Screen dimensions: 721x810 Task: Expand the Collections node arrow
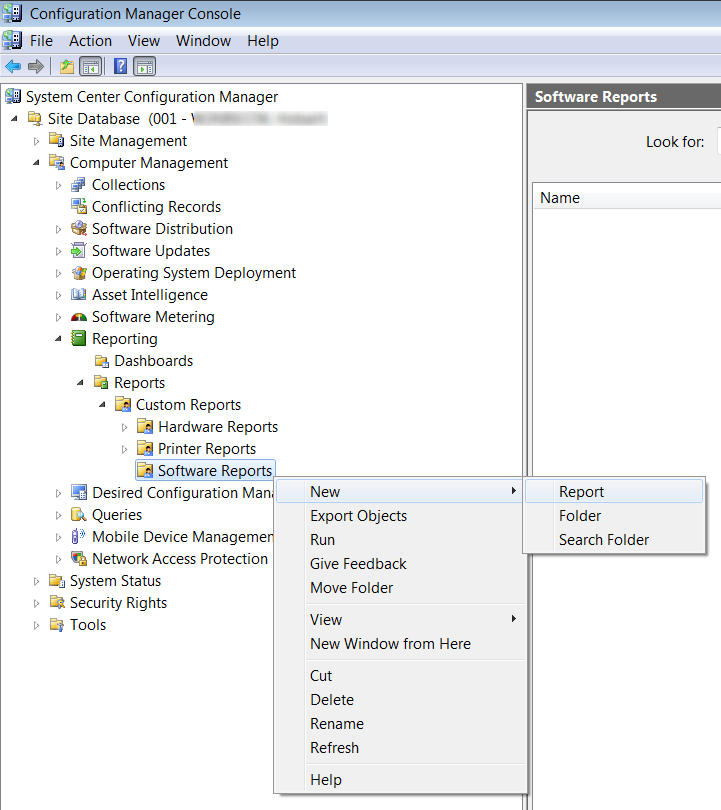[58, 185]
